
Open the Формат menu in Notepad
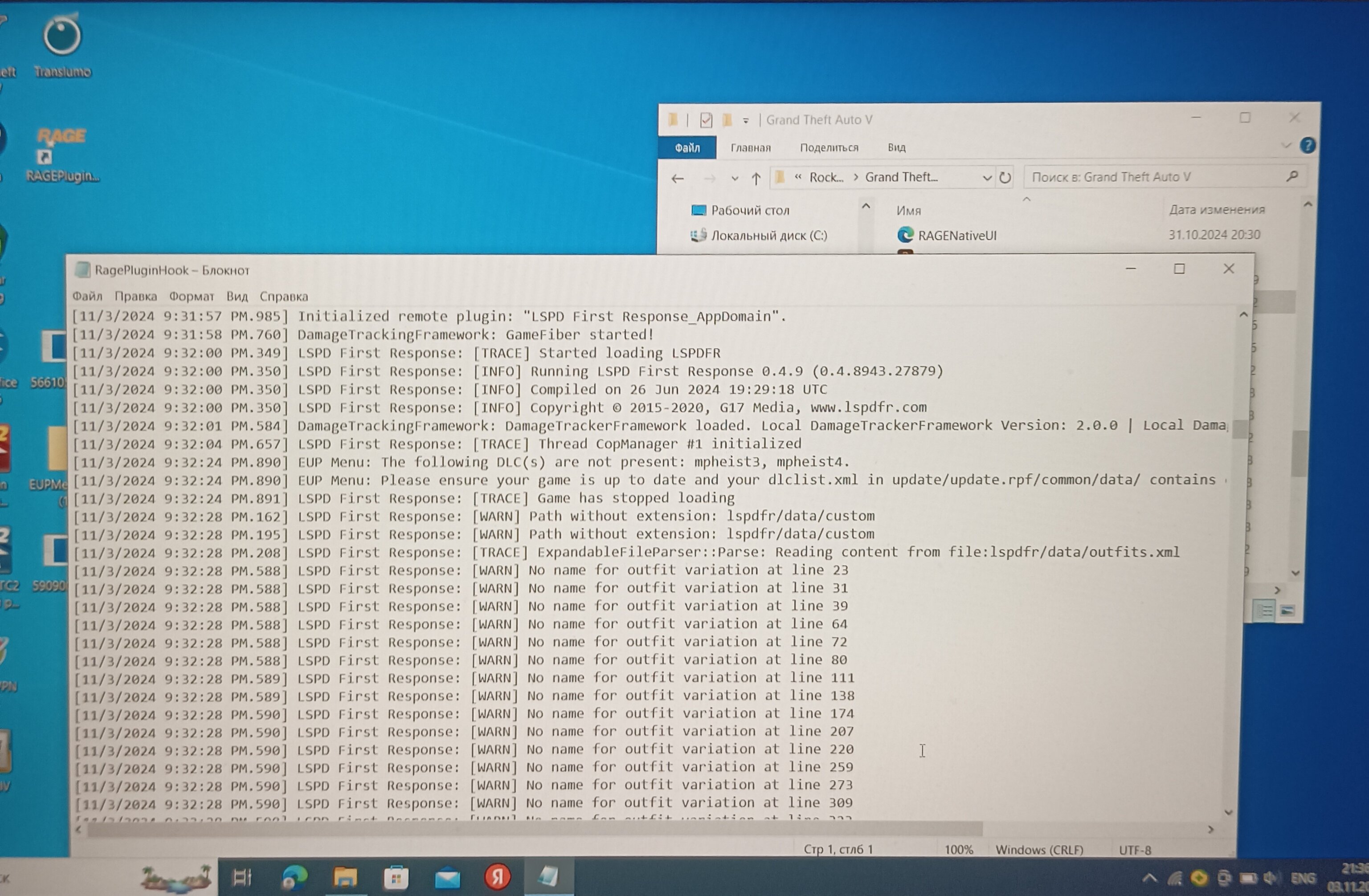[191, 297]
